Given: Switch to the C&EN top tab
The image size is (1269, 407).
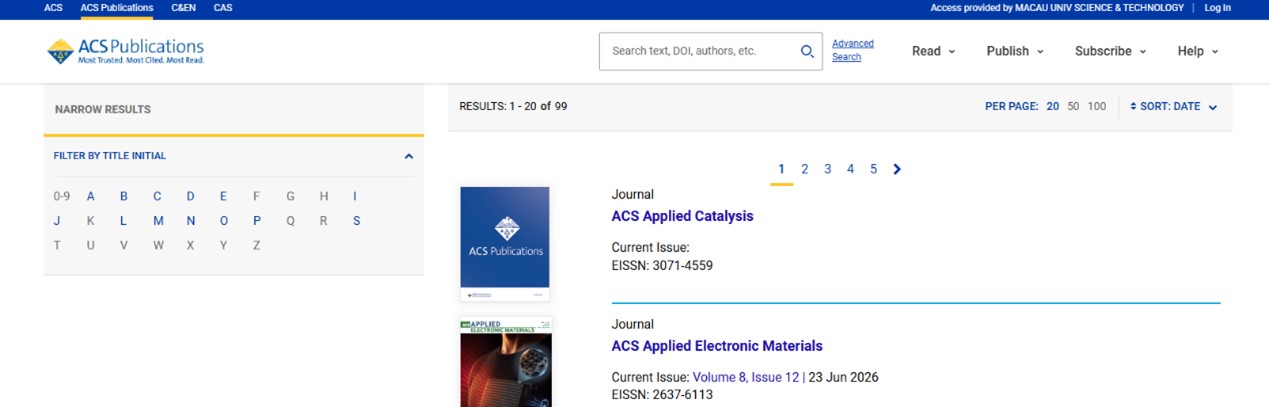Looking at the screenshot, I should (x=183, y=8).
